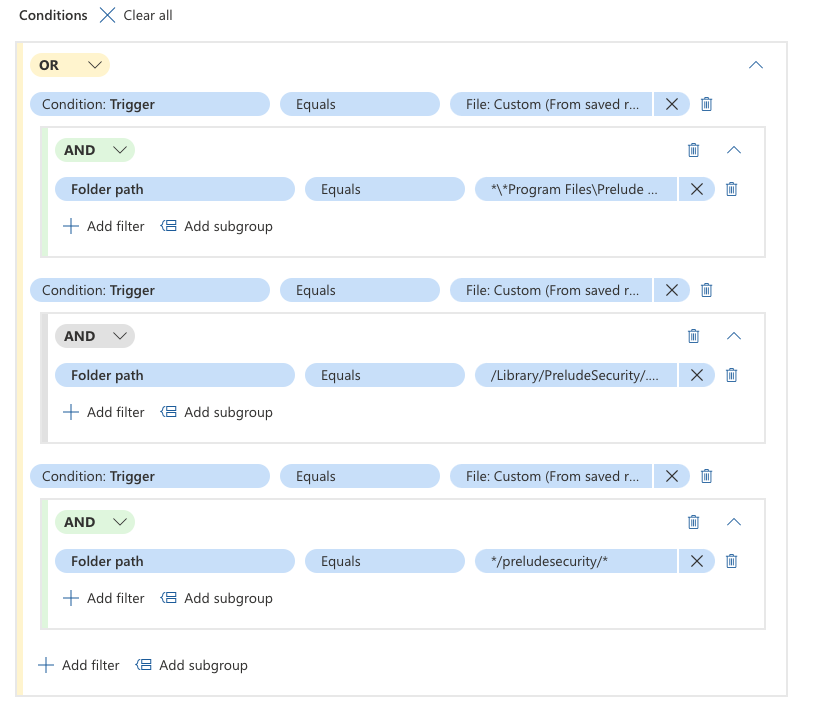The width and height of the screenshot is (822, 716).
Task: Collapse the second AND subgroup with its chevron
Action: point(734,336)
